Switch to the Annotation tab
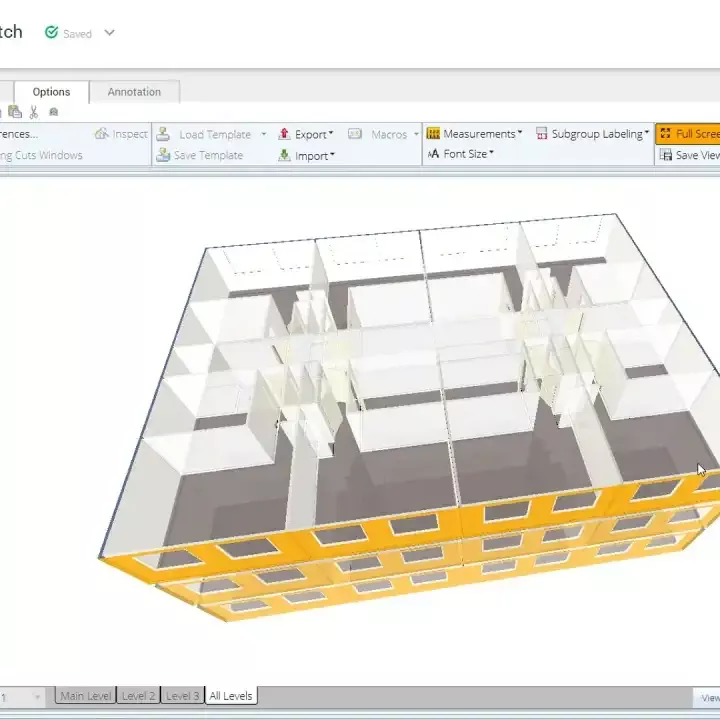 coord(134,92)
